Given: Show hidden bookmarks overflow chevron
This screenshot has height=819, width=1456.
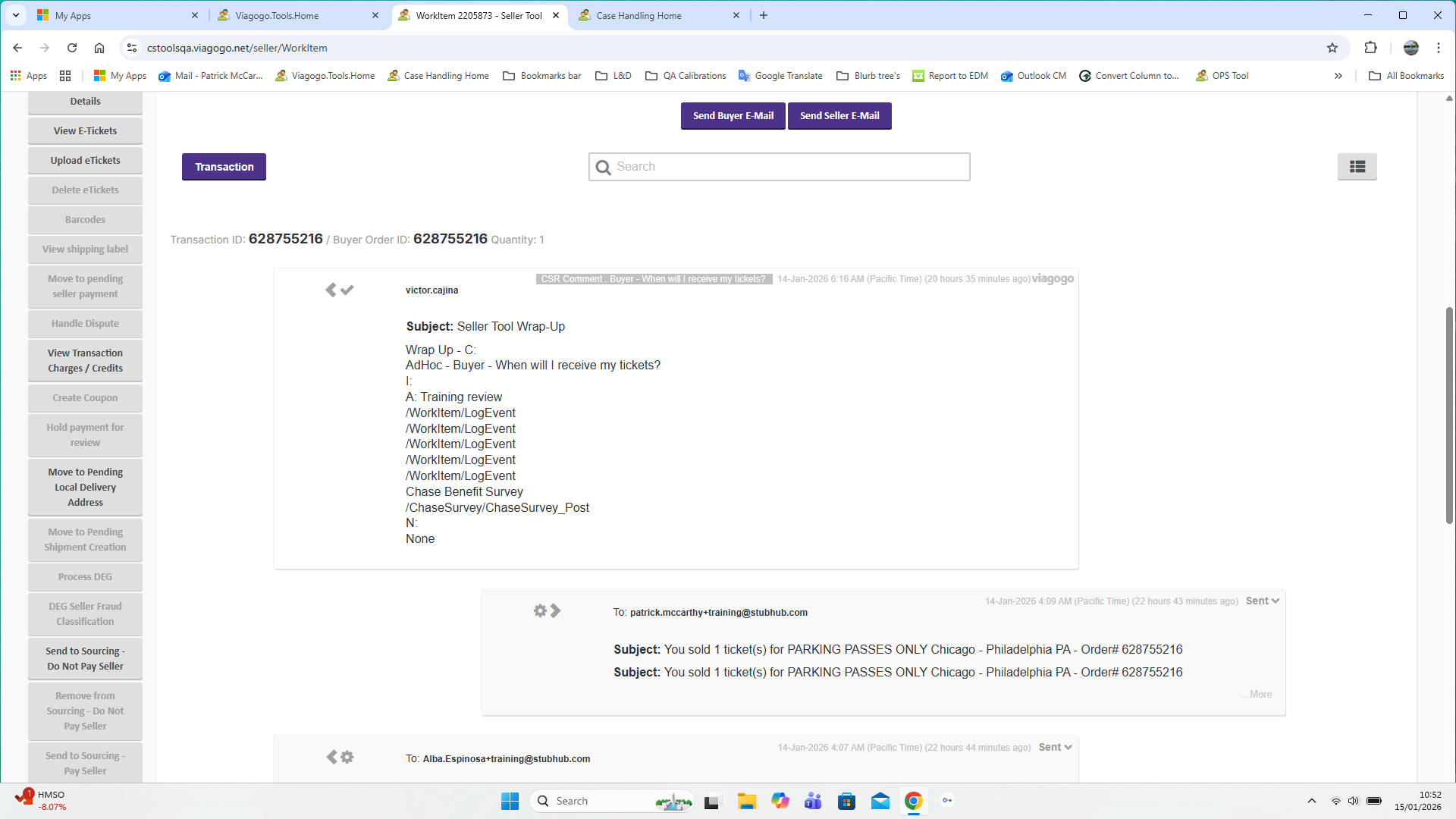Looking at the screenshot, I should [x=1338, y=76].
